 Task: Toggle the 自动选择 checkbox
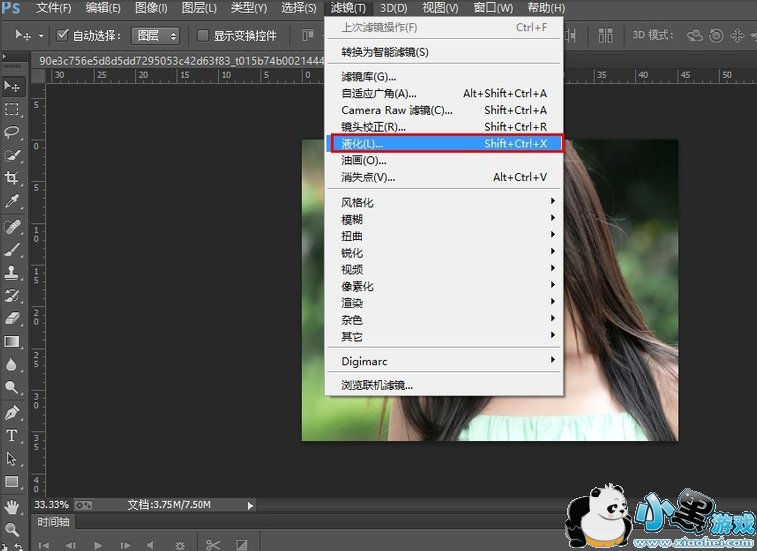click(62, 36)
